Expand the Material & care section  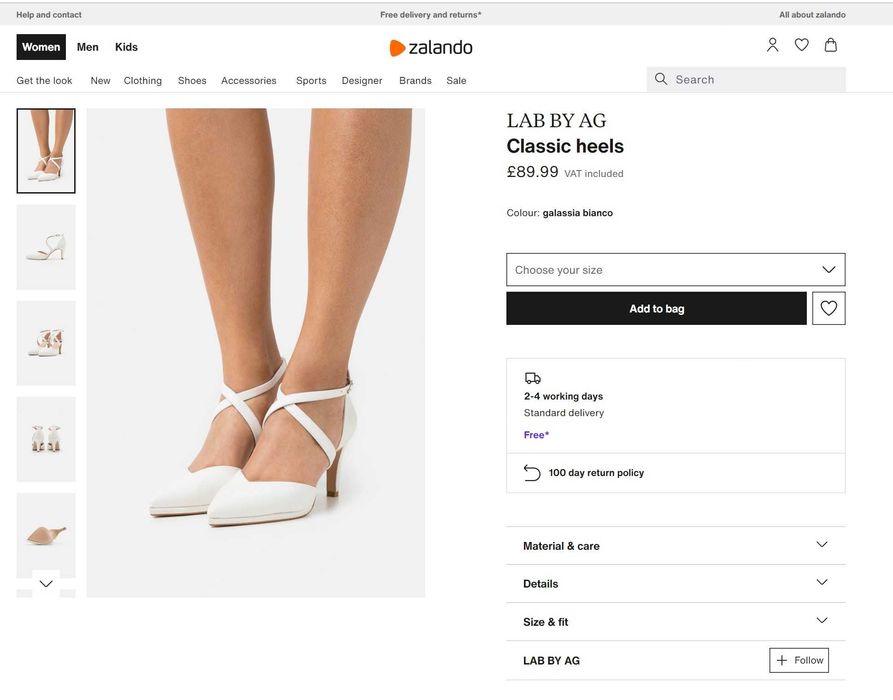coord(675,546)
